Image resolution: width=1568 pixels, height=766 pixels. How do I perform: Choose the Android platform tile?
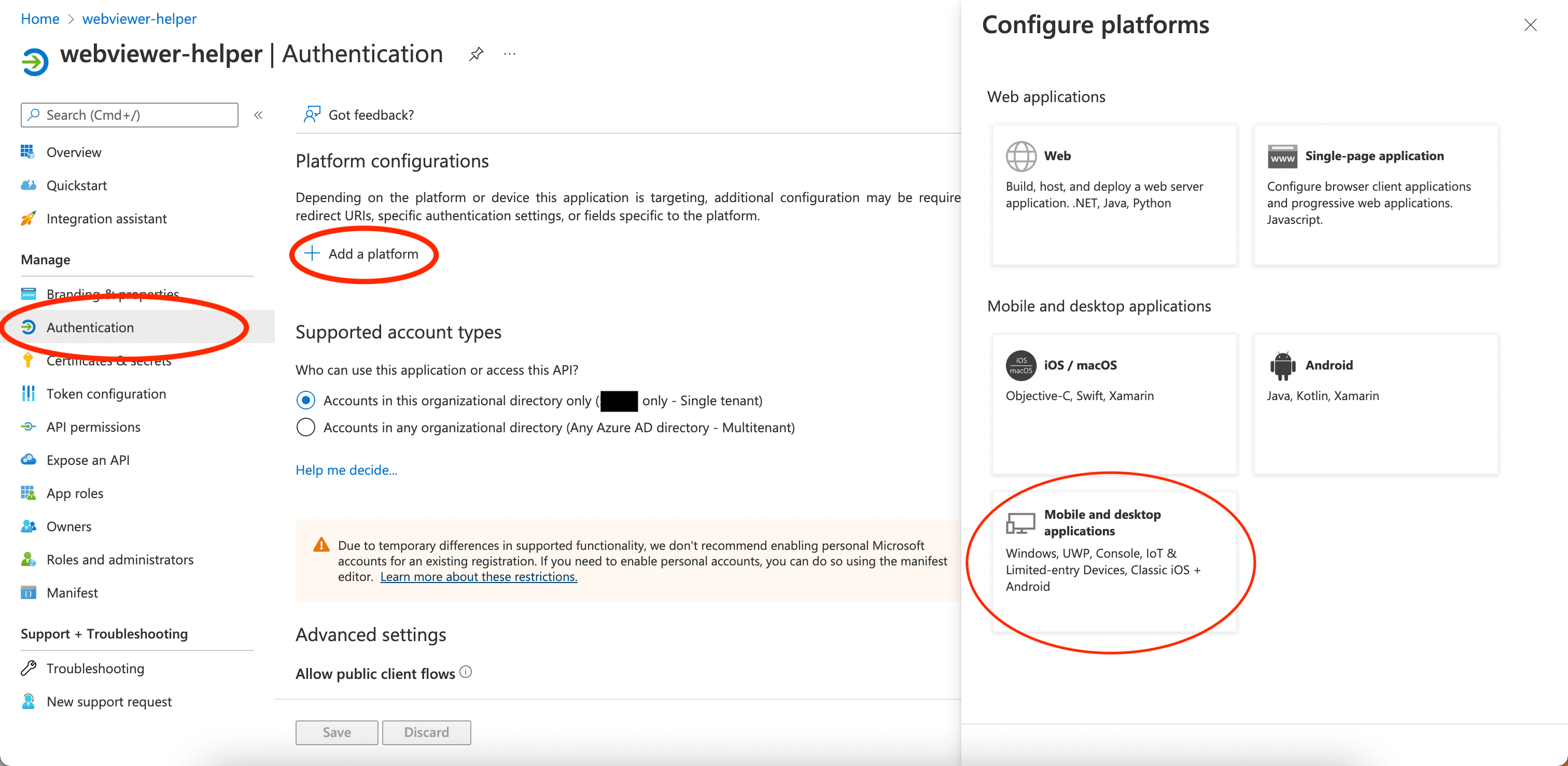click(x=1375, y=403)
